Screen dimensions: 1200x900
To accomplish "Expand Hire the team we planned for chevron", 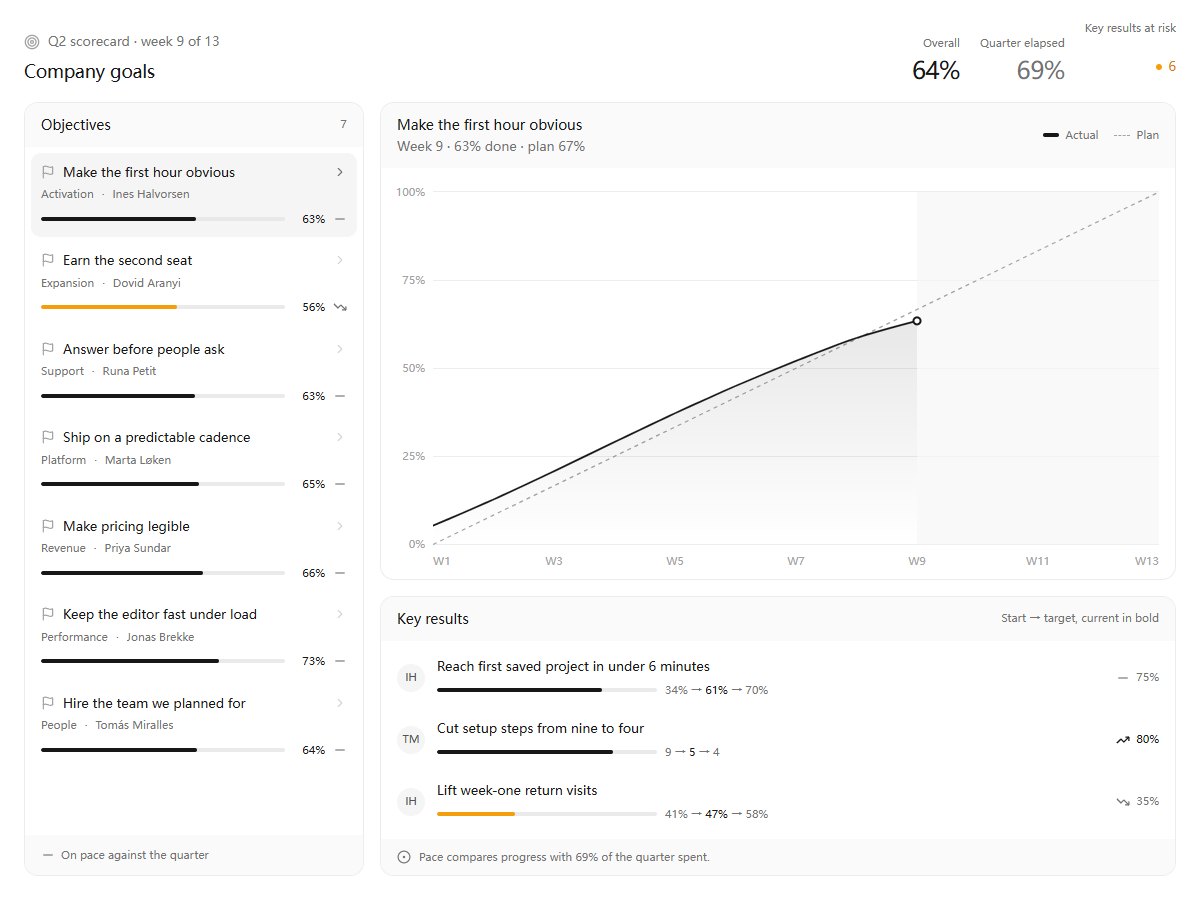I will tap(340, 703).
